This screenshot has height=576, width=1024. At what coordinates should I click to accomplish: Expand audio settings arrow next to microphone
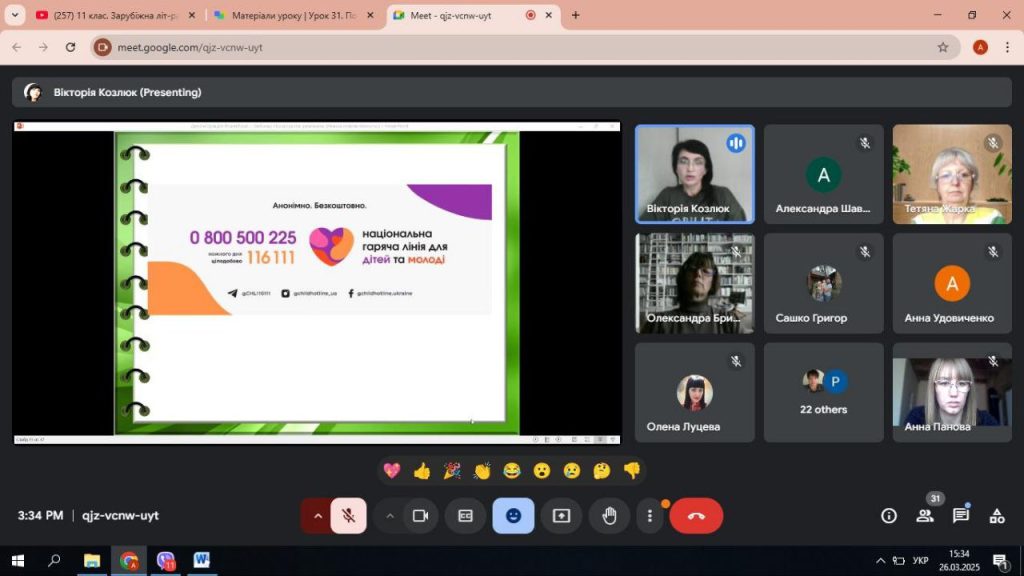[318, 516]
